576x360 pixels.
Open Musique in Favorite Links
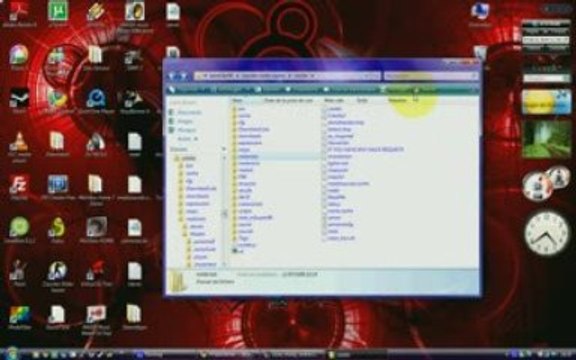coord(183,130)
